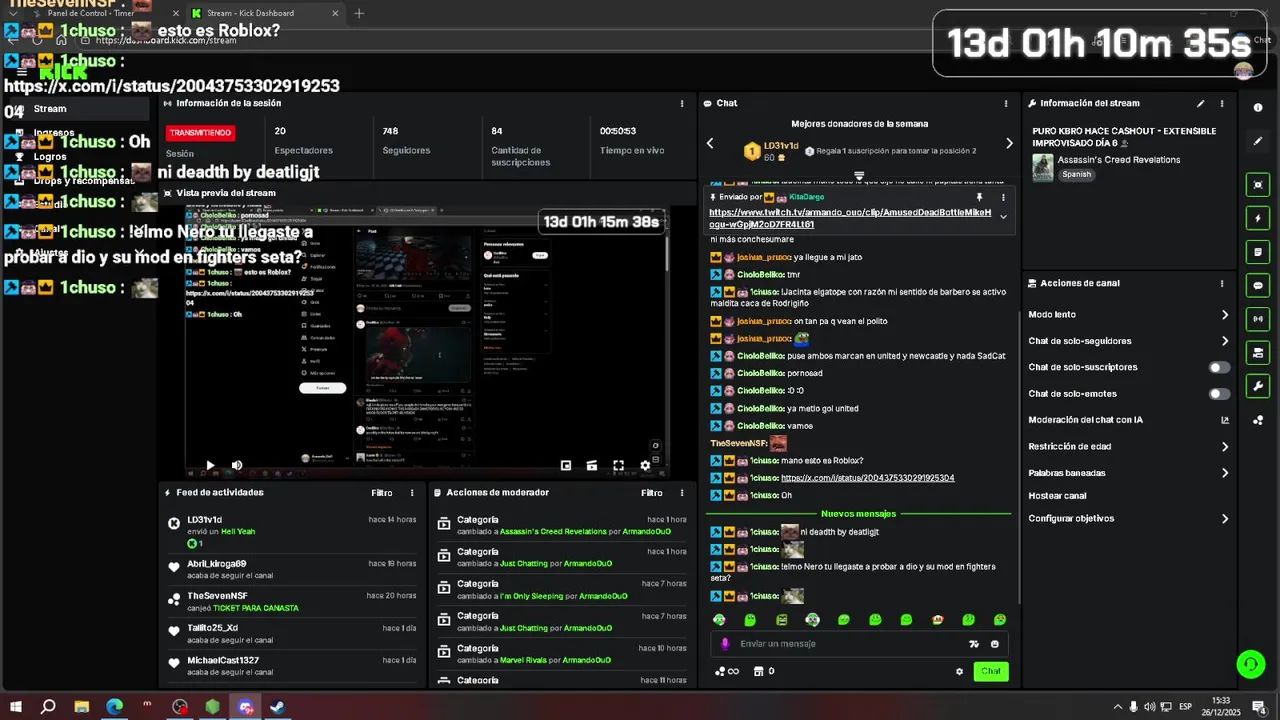Toggle Chat de solo-suscriptores switch
The image size is (1280, 720).
click(x=1219, y=367)
